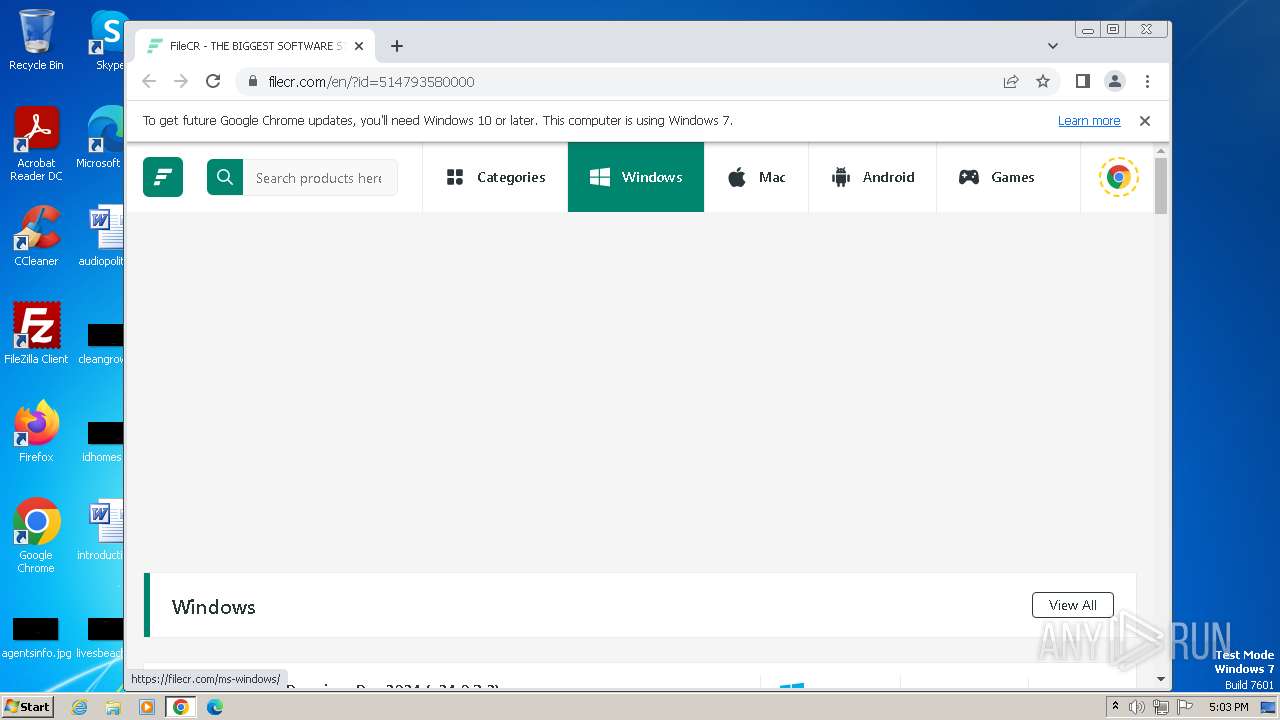The width and height of the screenshot is (1280, 720).
Task: Click the Show desktop button
Action: point(1268,707)
